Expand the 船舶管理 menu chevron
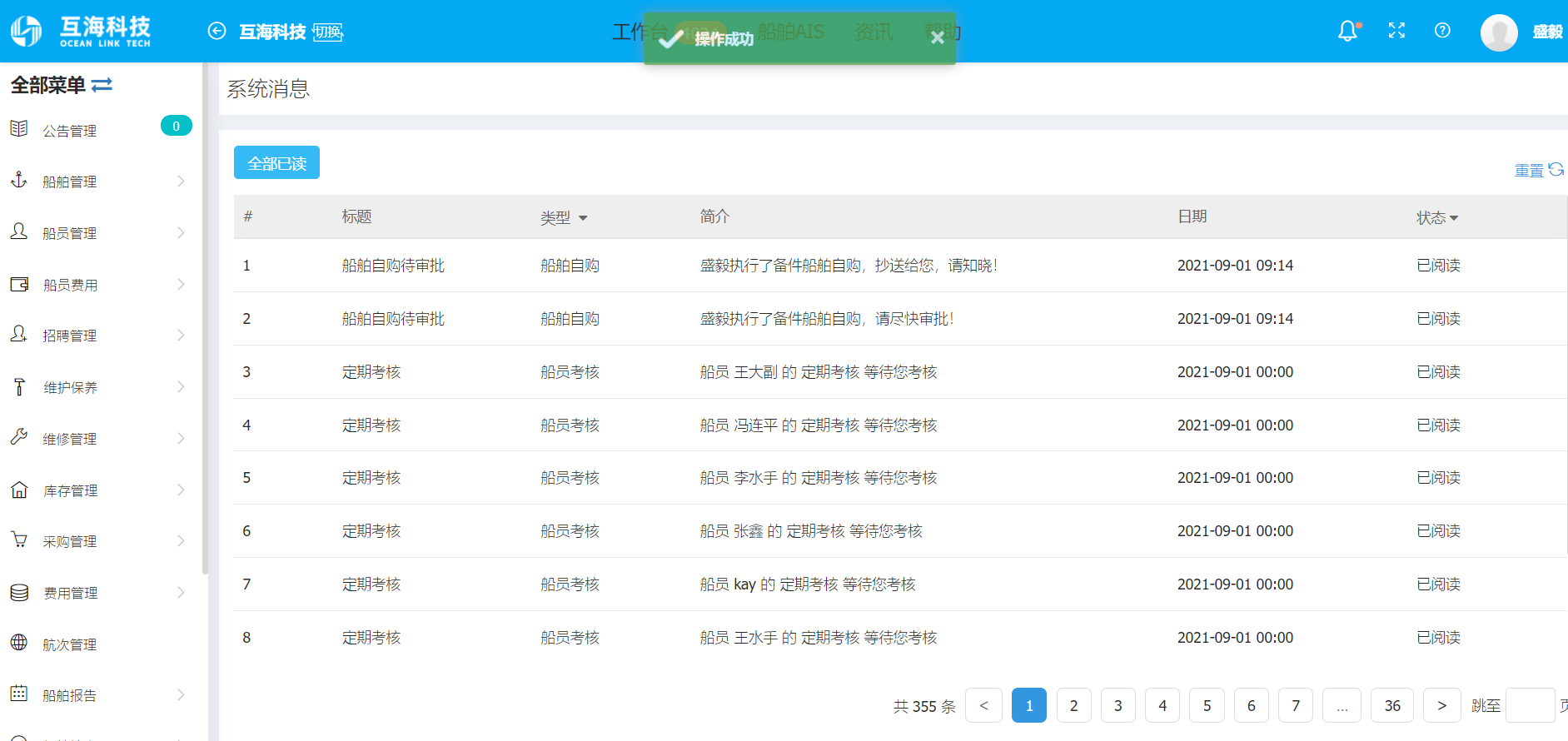Image resolution: width=1568 pixels, height=741 pixels. pyautogui.click(x=181, y=181)
